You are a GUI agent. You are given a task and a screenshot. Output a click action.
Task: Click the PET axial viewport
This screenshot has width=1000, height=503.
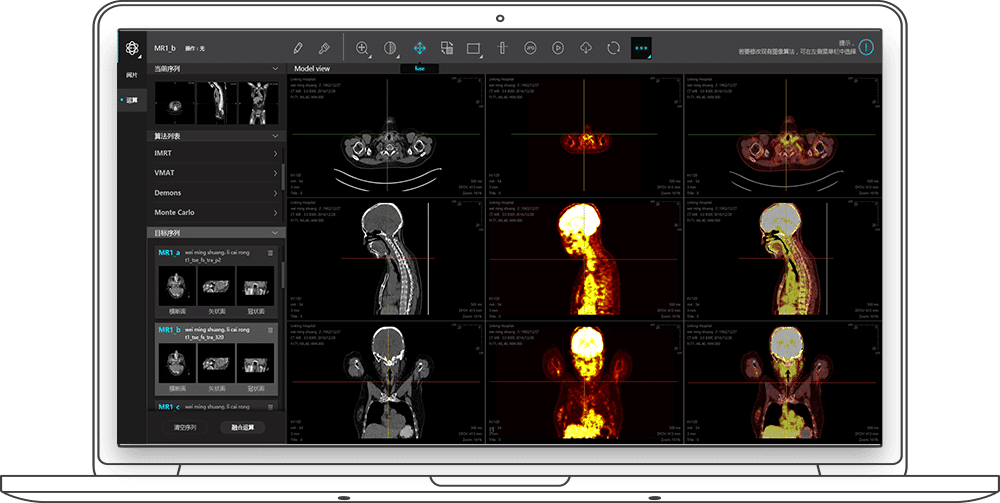(584, 135)
